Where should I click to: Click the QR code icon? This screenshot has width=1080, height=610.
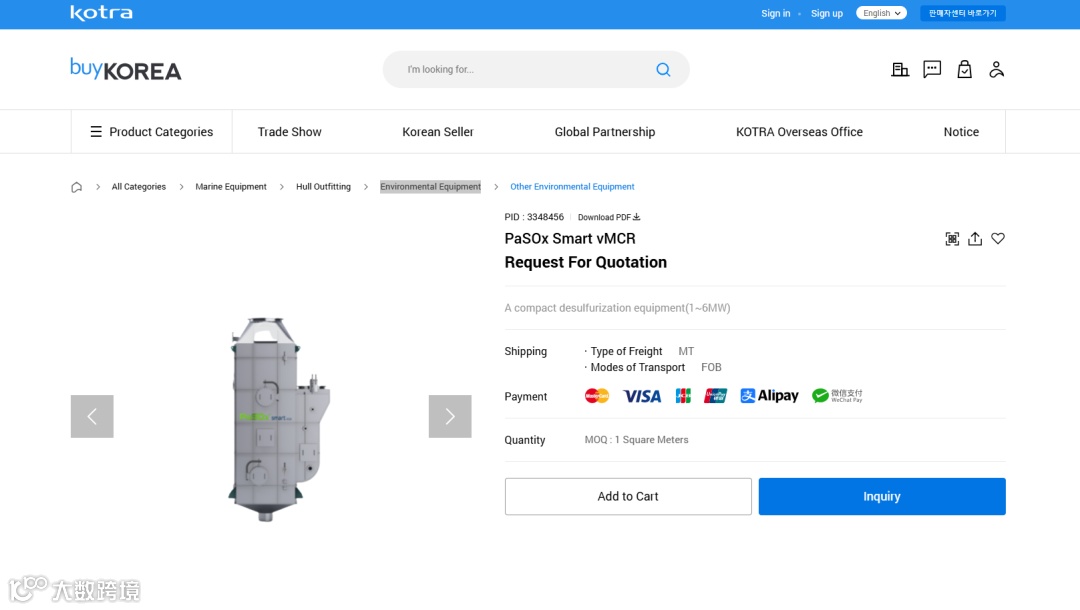[952, 239]
